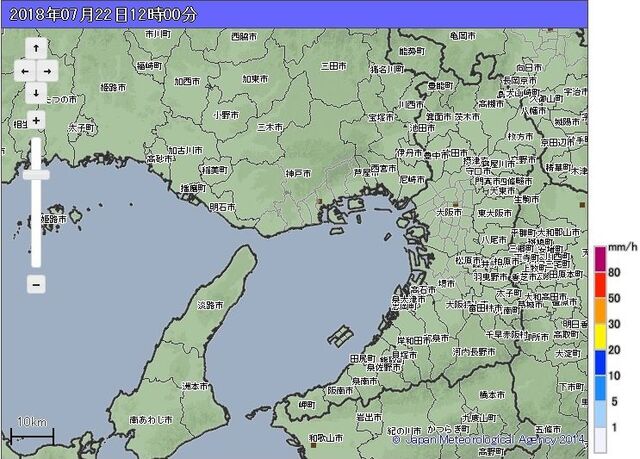
Task: Pan the map up with the up arrow
Action: (x=36, y=49)
